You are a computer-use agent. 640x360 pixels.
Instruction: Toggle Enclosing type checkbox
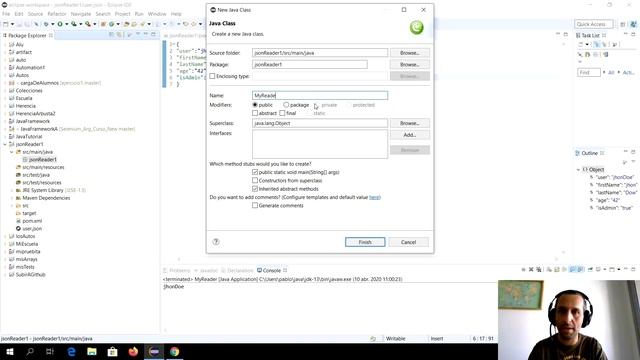coord(212,76)
